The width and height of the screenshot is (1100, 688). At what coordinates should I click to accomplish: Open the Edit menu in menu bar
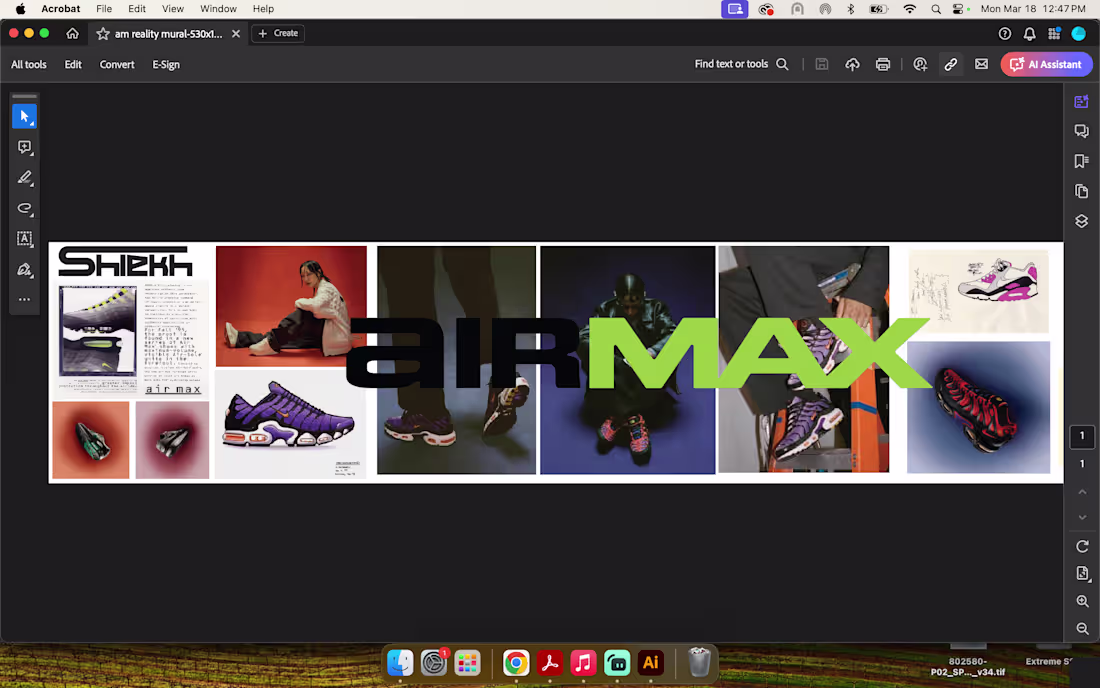pyautogui.click(x=137, y=8)
